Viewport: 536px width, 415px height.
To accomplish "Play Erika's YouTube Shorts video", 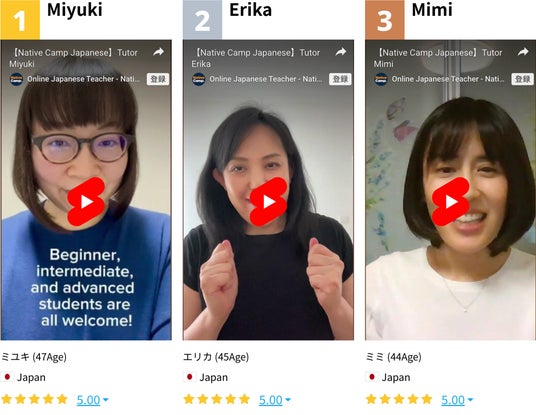I will (268, 202).
